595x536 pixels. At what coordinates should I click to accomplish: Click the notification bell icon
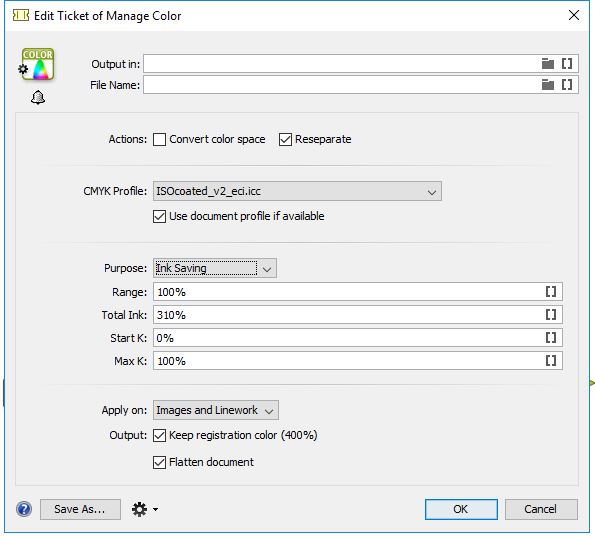click(38, 98)
